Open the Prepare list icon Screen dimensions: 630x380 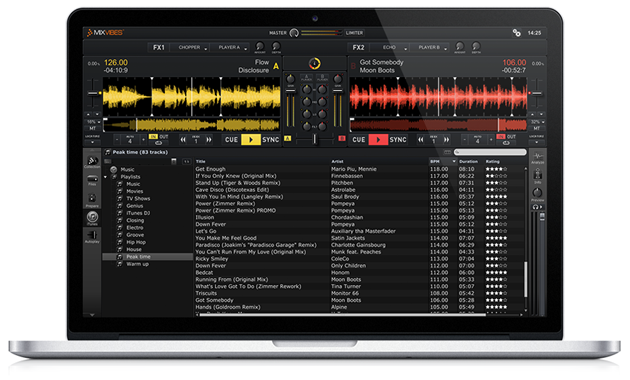[x=92, y=200]
